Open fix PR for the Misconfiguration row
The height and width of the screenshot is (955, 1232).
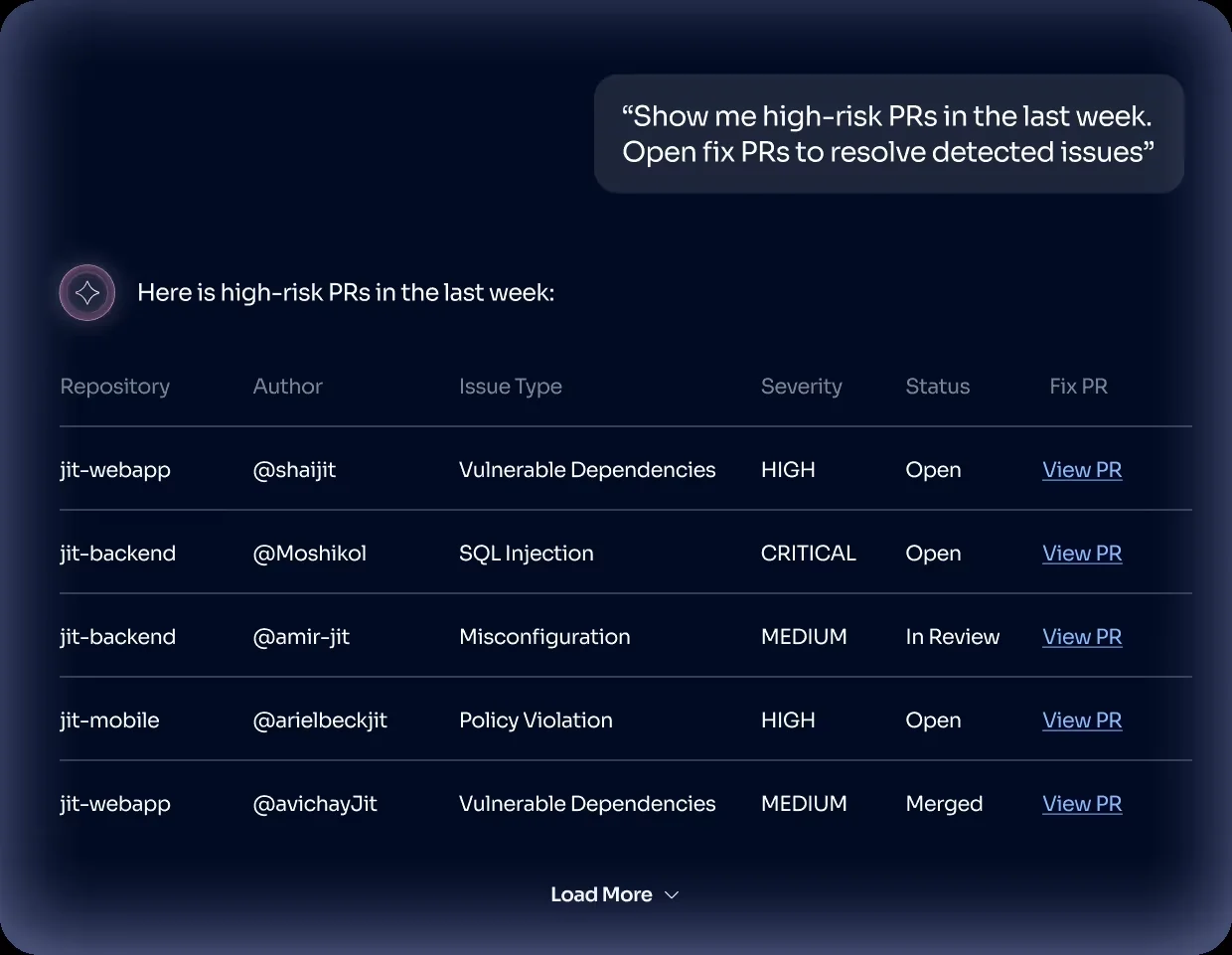(1082, 636)
